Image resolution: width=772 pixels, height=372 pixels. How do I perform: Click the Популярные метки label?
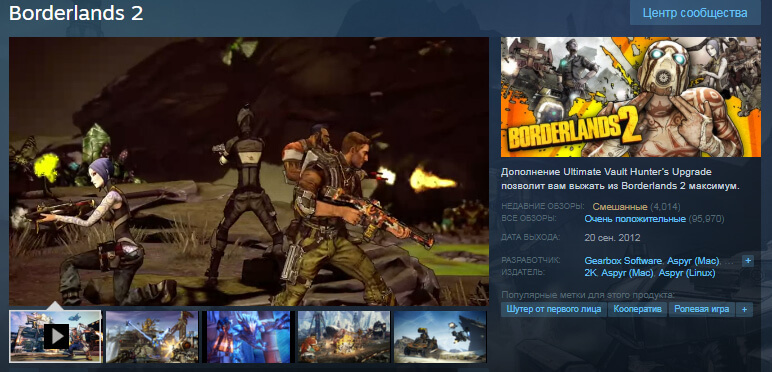tap(587, 295)
